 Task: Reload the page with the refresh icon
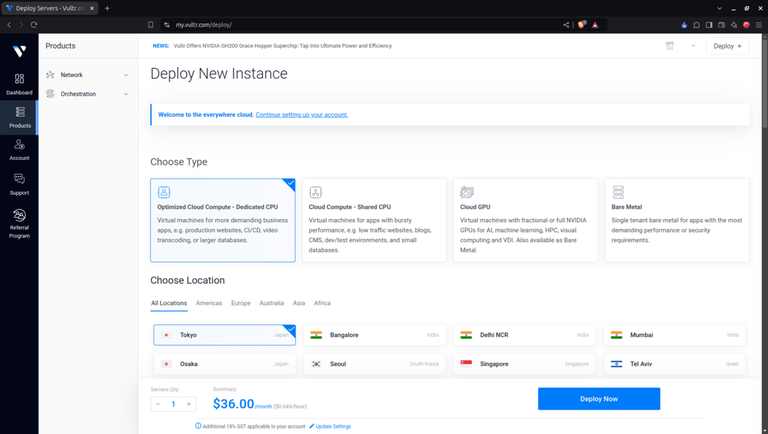pyautogui.click(x=34, y=24)
